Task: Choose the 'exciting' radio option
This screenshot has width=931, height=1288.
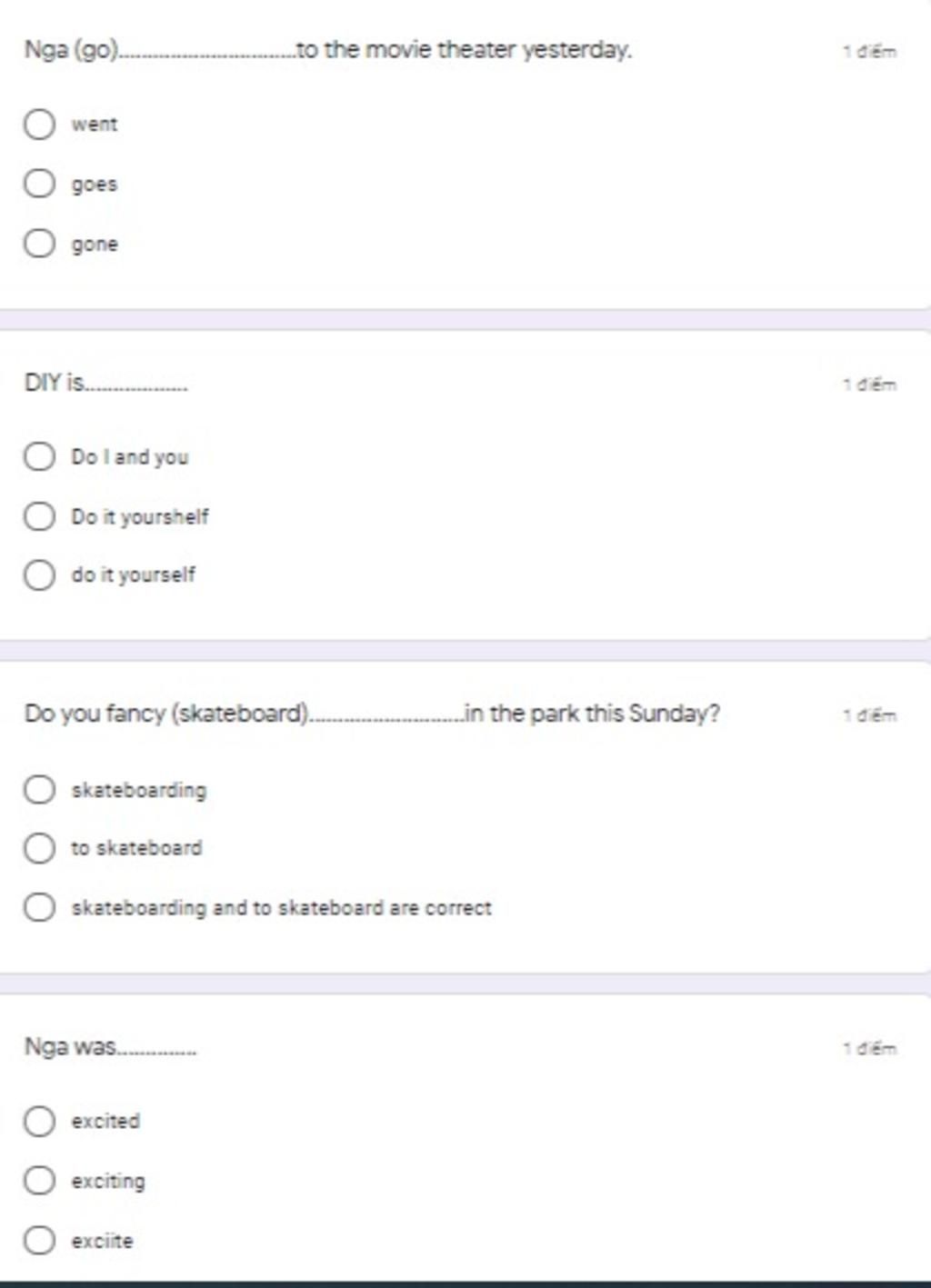Action: coord(39,1181)
